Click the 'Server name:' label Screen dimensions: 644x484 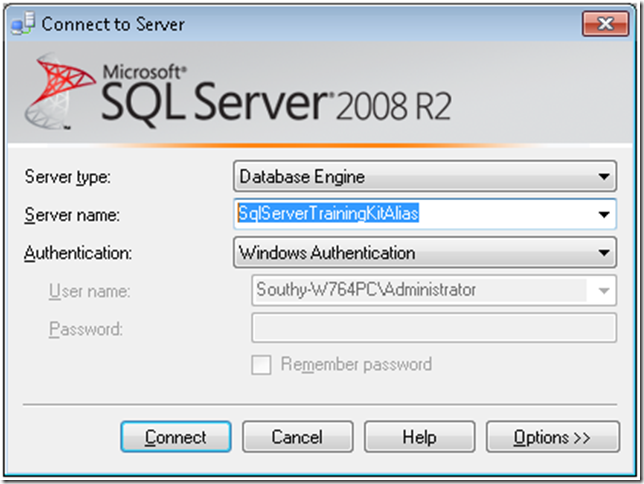[x=72, y=215]
